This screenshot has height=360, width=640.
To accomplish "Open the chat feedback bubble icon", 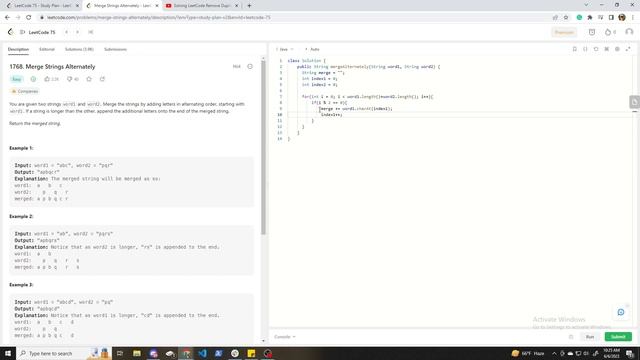I will (621, 312).
